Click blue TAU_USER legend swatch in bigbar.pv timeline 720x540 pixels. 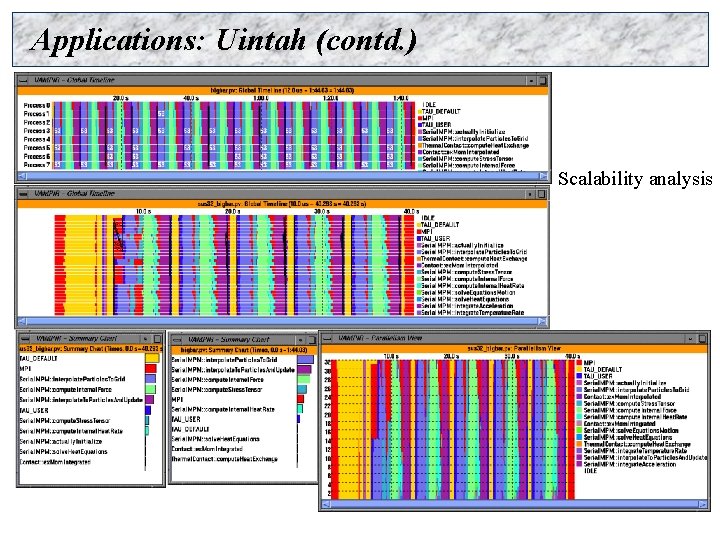(419, 124)
